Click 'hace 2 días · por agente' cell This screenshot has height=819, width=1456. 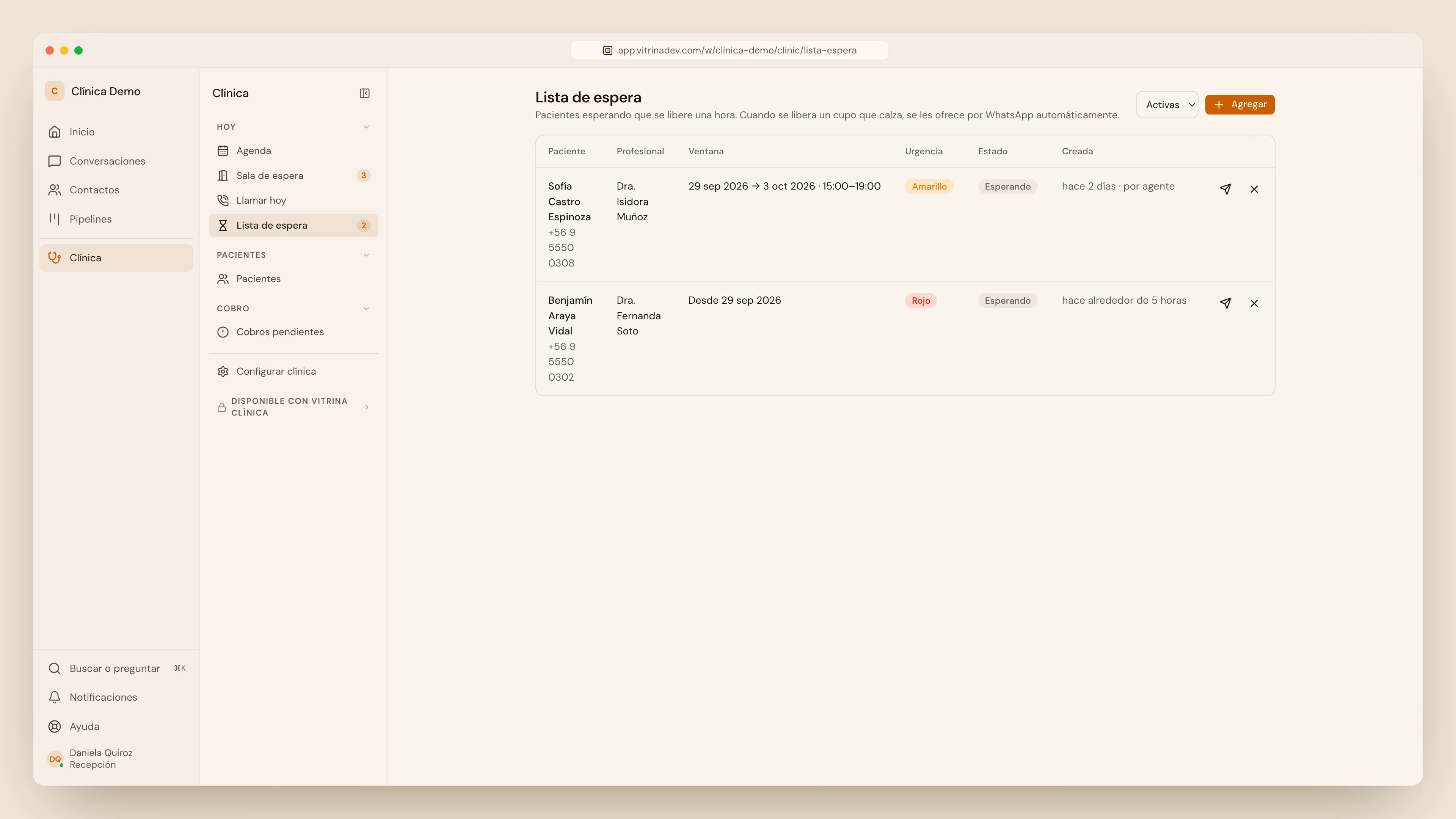1117,187
